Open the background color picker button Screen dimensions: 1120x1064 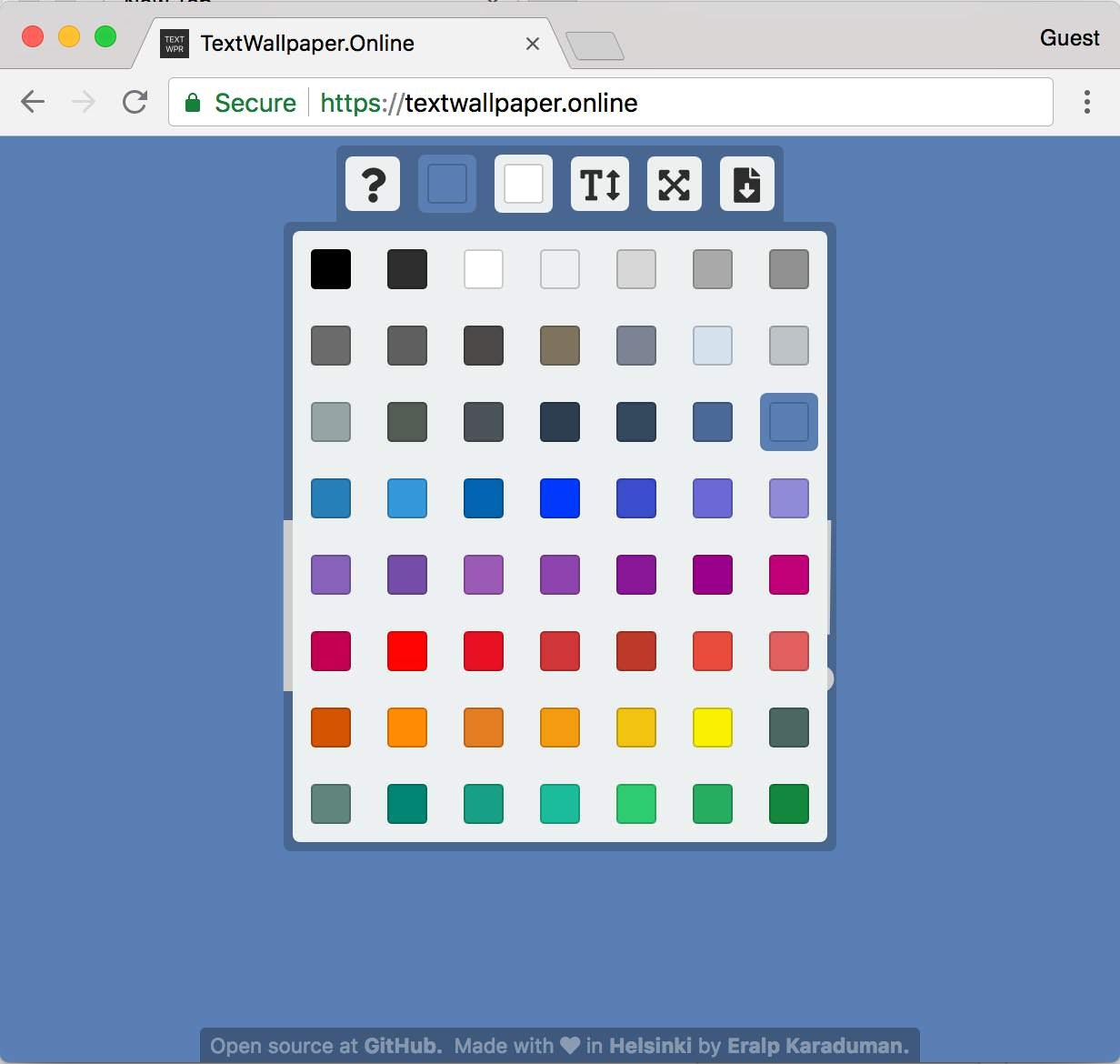click(447, 185)
